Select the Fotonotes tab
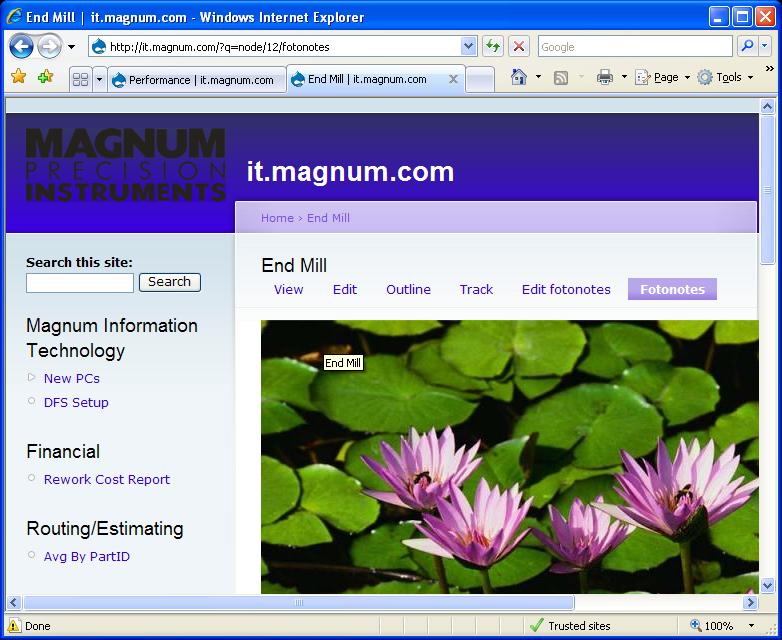Image resolution: width=782 pixels, height=640 pixels. [672, 289]
